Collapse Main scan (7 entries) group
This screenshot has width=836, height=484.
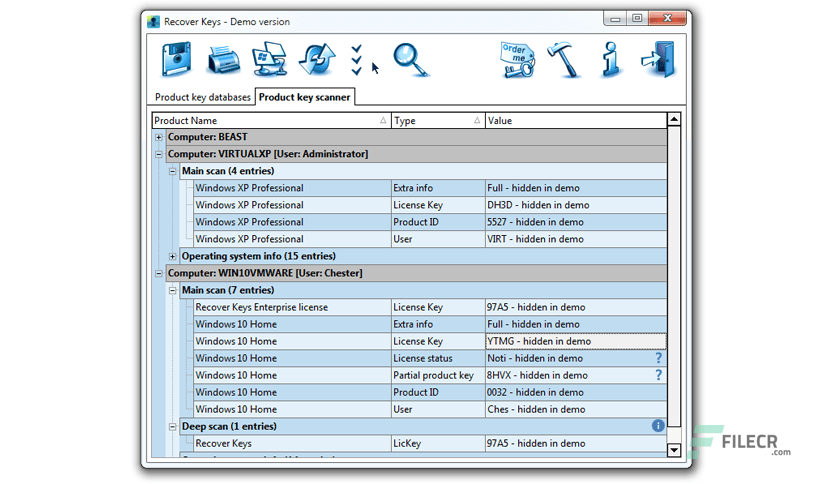coord(172,291)
